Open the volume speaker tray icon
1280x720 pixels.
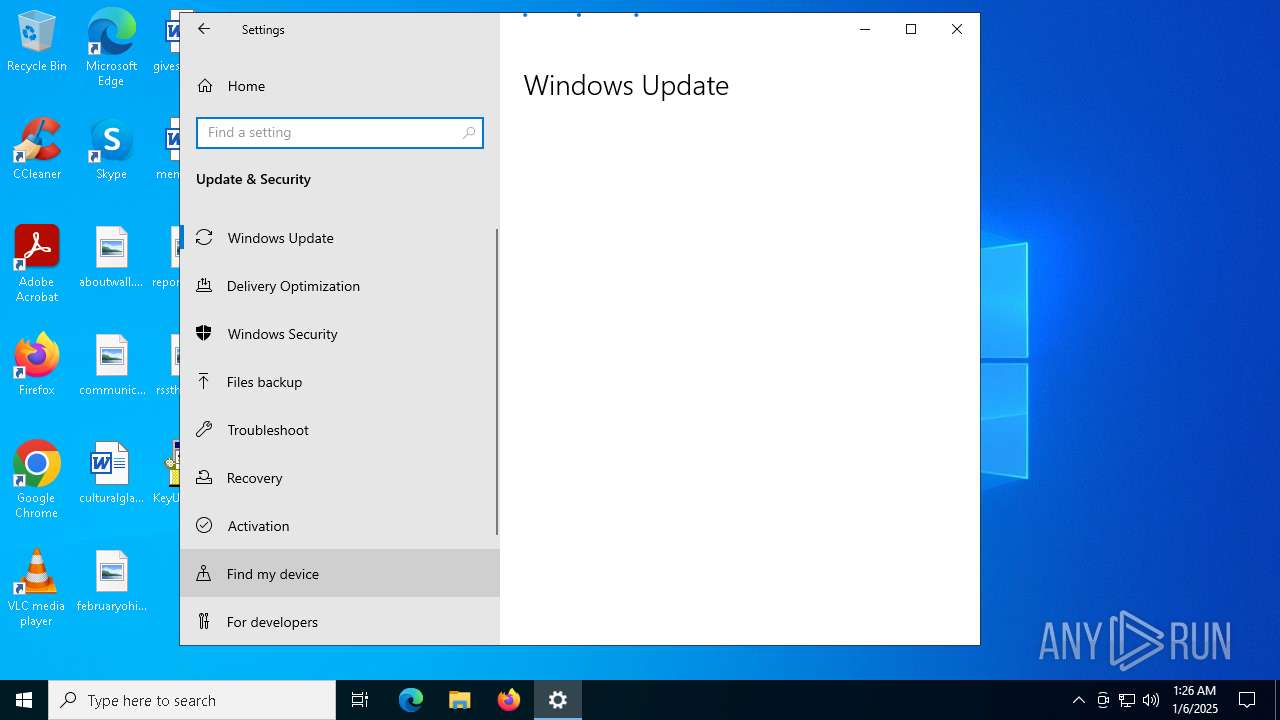(1151, 700)
